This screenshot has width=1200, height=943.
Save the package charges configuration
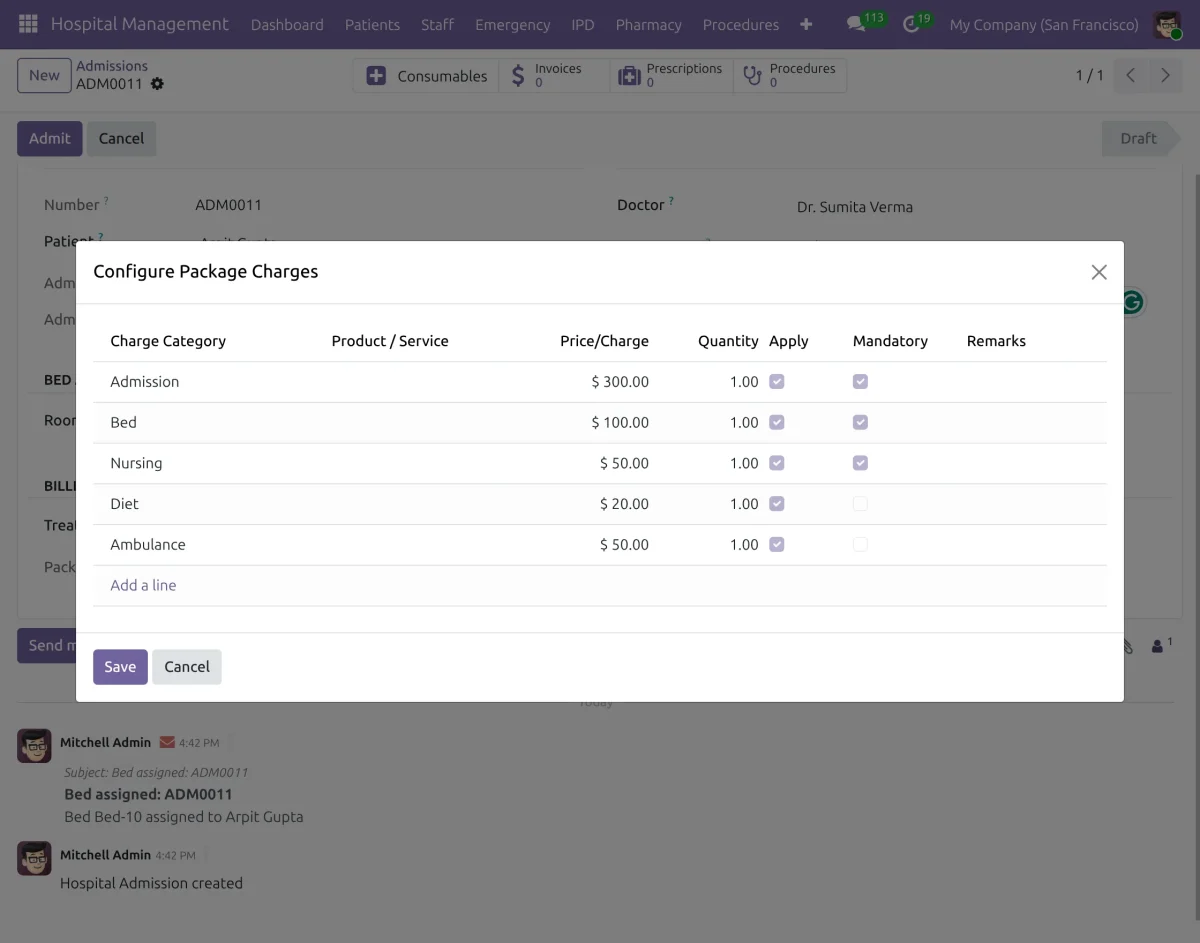tap(120, 667)
